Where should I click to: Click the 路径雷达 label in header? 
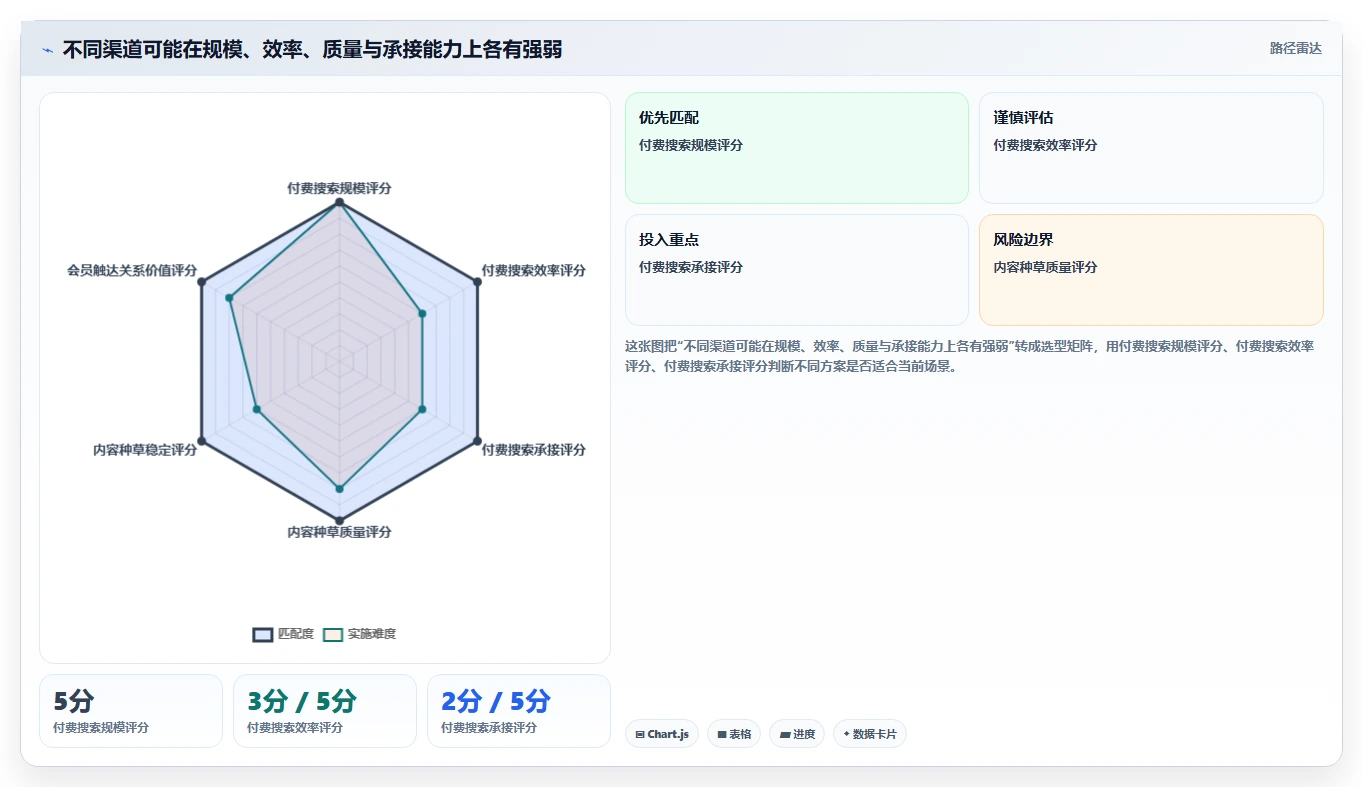pyautogui.click(x=1296, y=48)
